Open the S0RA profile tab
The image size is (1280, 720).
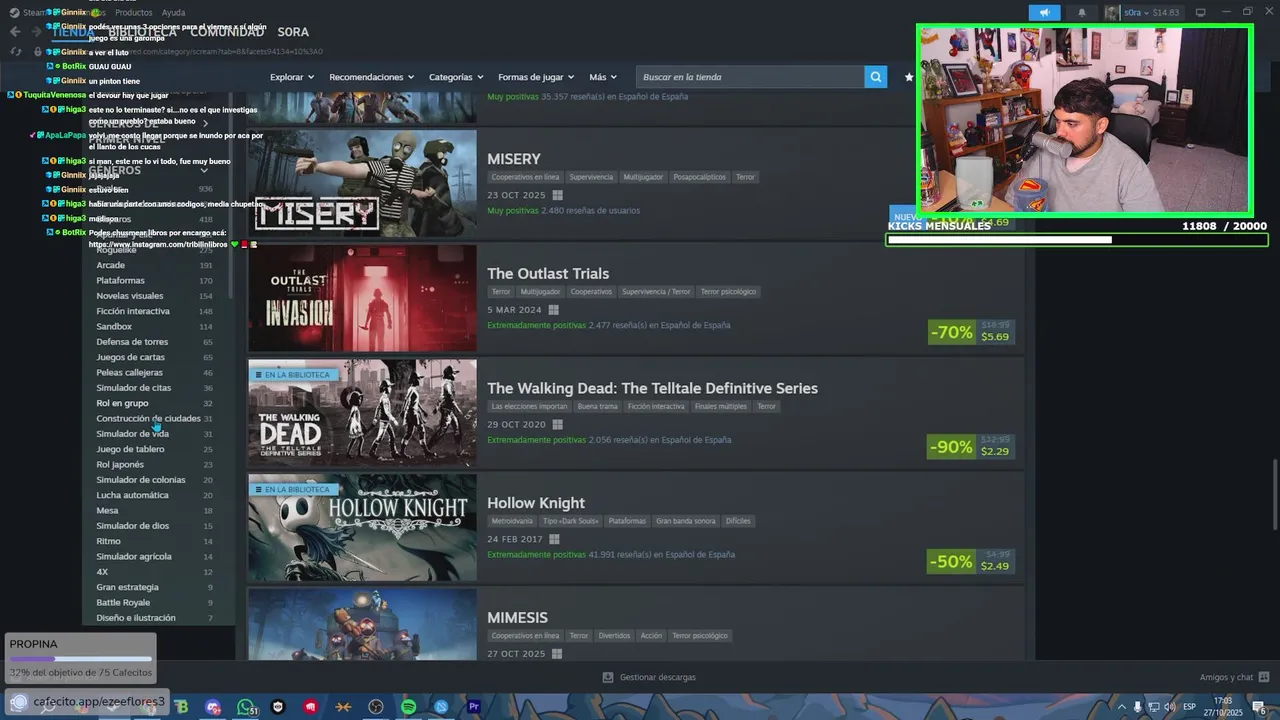point(293,32)
